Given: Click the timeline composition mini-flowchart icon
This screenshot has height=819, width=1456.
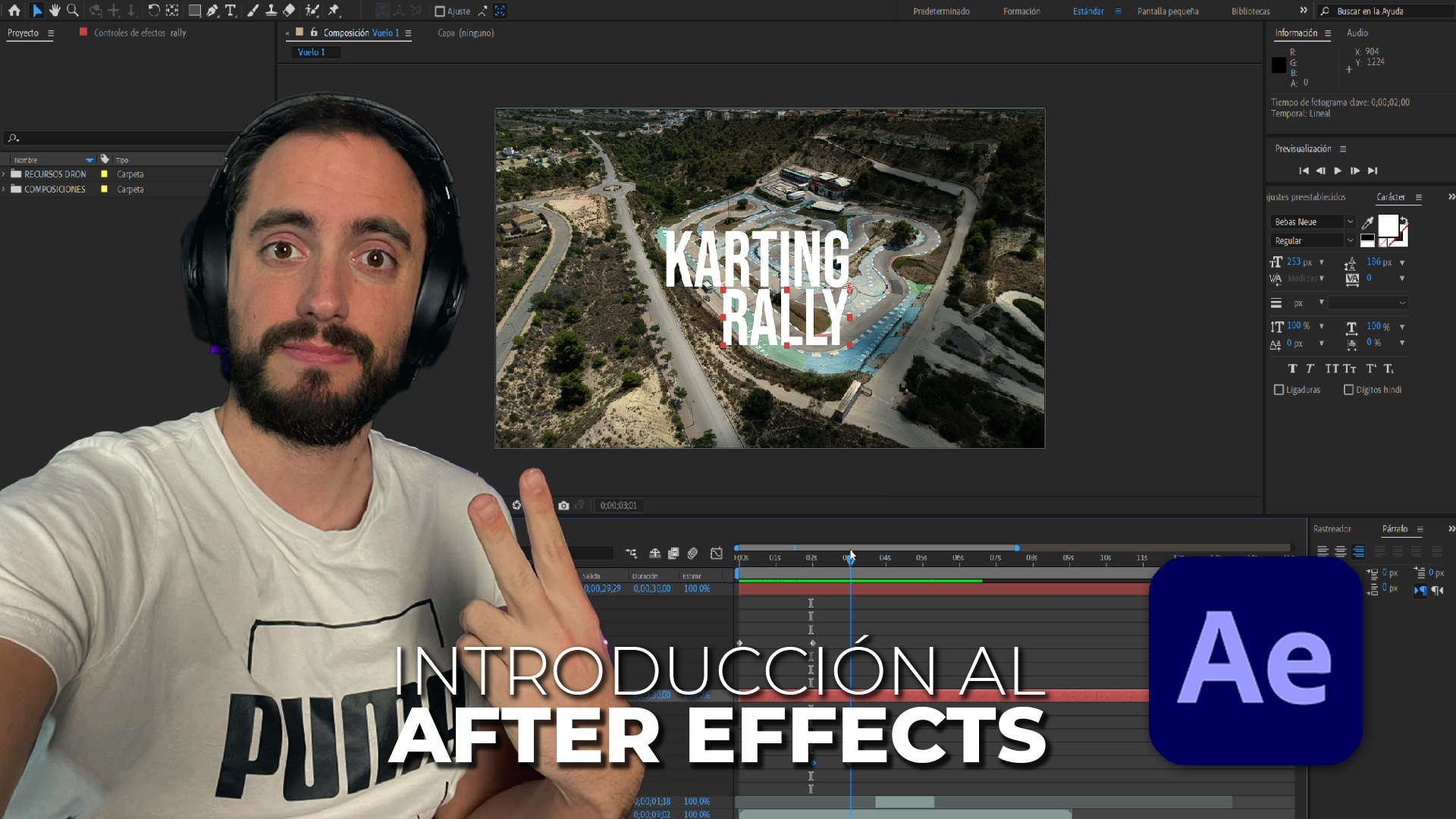Looking at the screenshot, I should tap(631, 553).
